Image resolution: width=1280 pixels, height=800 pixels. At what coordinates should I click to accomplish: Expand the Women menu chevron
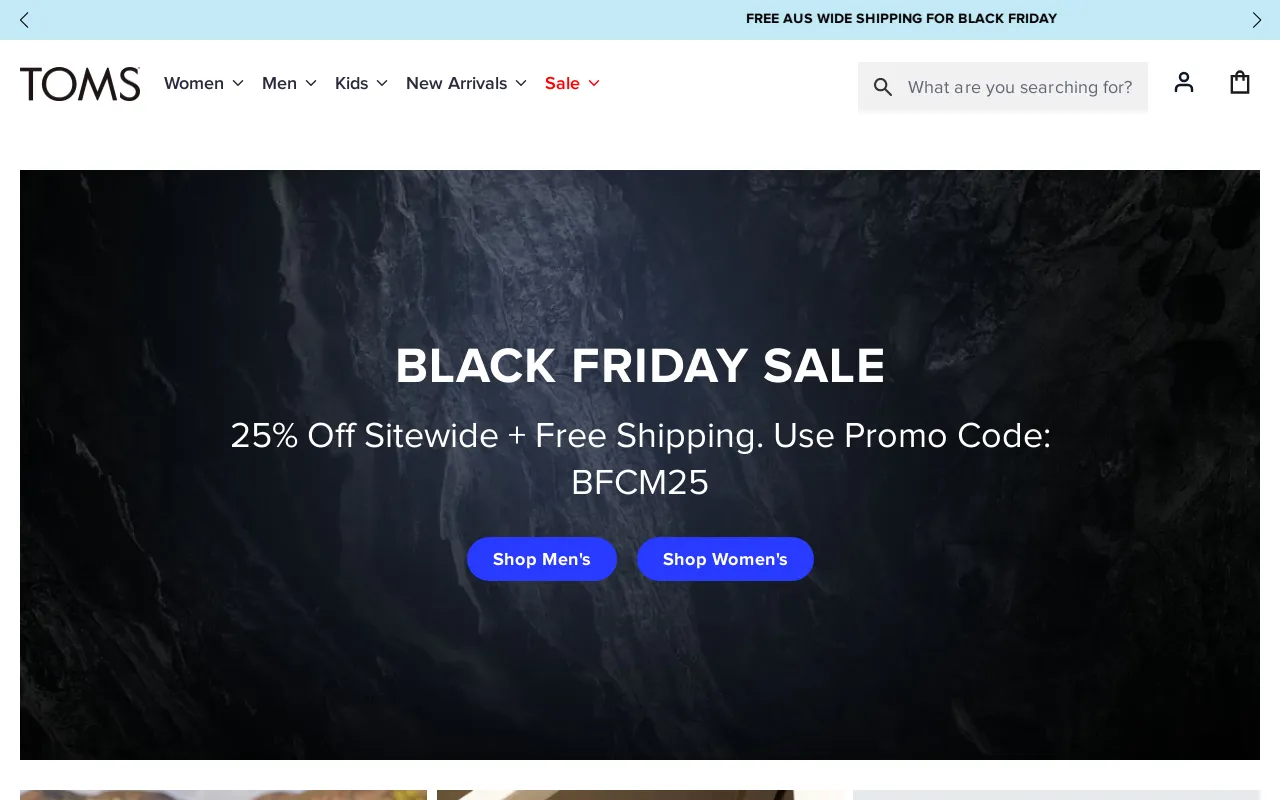pyautogui.click(x=238, y=83)
